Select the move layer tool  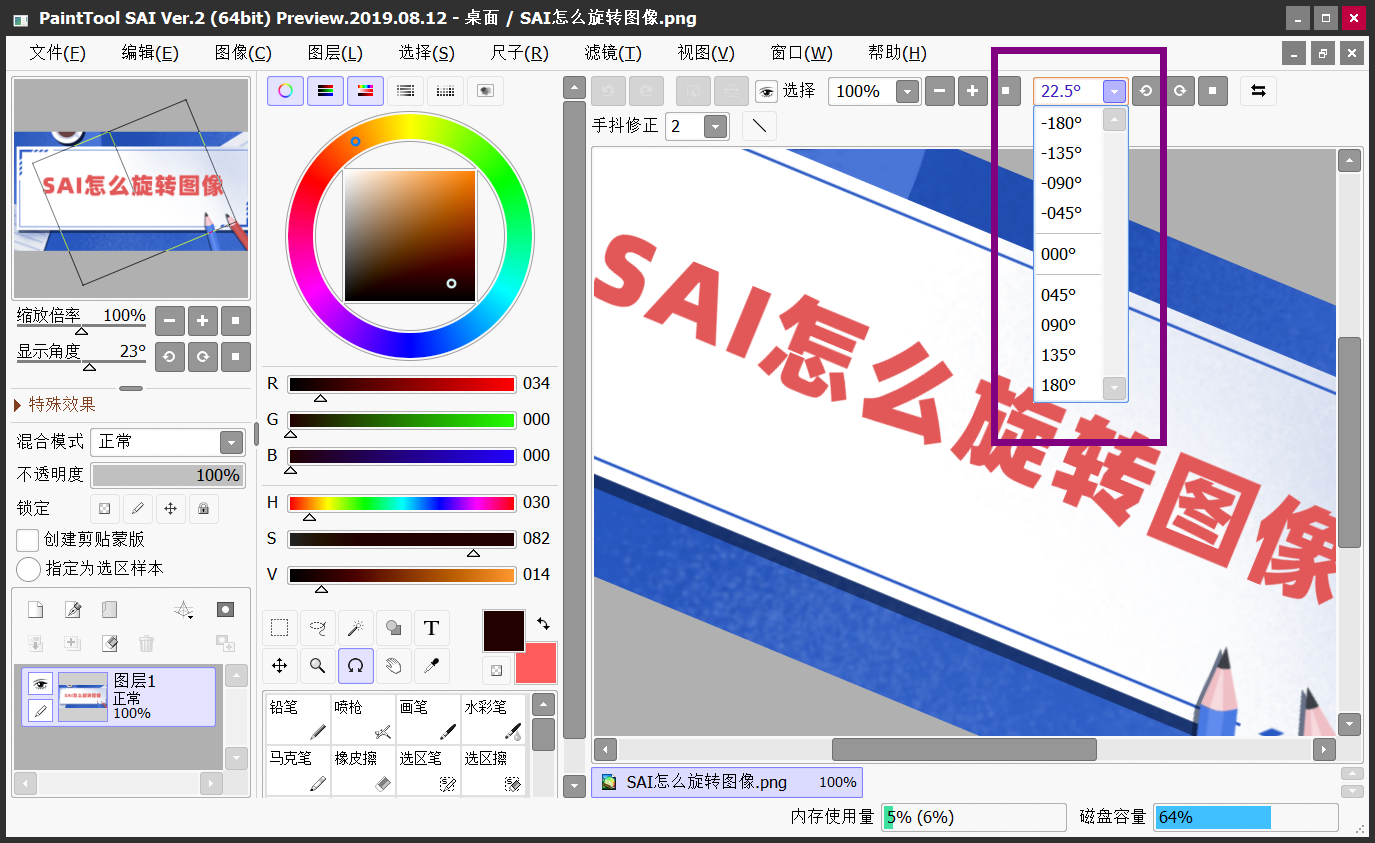pos(280,665)
